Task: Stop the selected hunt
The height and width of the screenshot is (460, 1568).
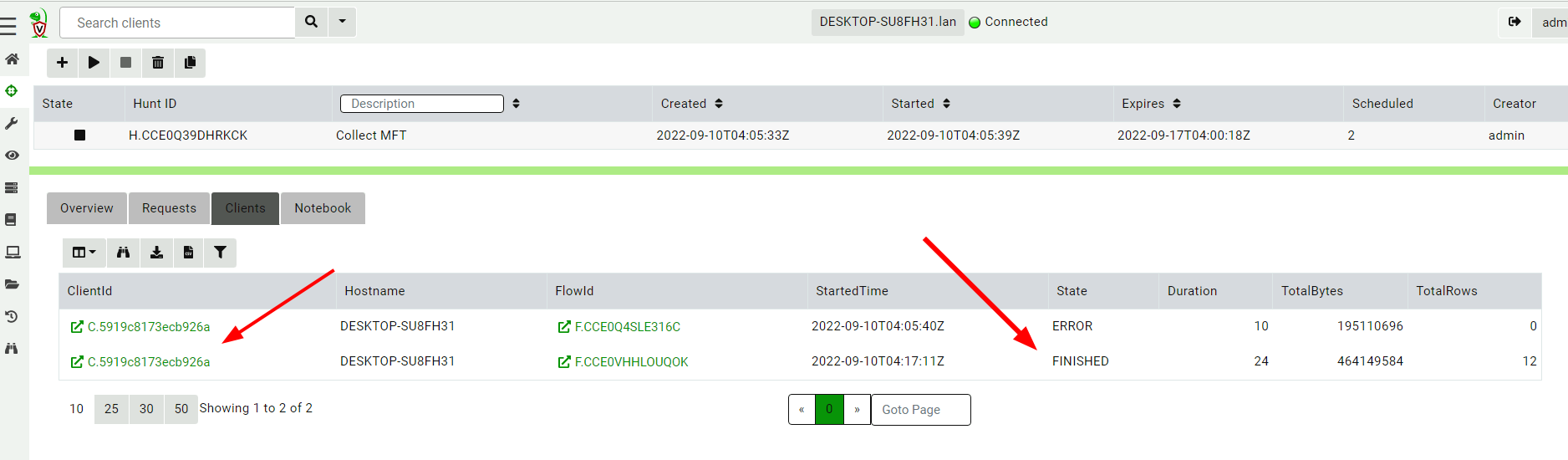Action: tap(125, 63)
